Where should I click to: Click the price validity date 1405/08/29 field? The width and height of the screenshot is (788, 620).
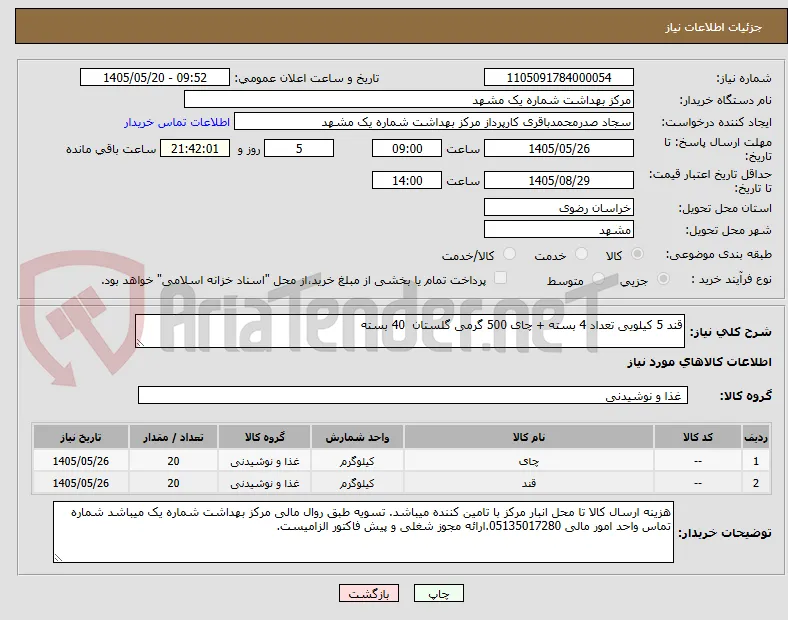[559, 180]
